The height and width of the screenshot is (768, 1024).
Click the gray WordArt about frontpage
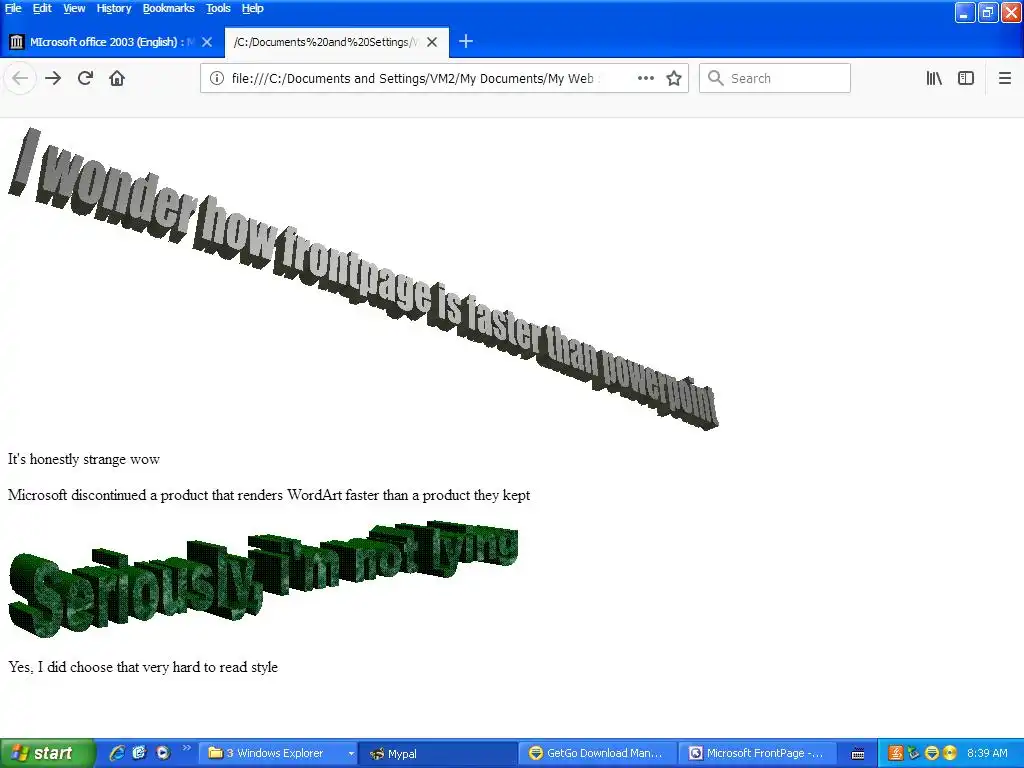[x=363, y=279]
